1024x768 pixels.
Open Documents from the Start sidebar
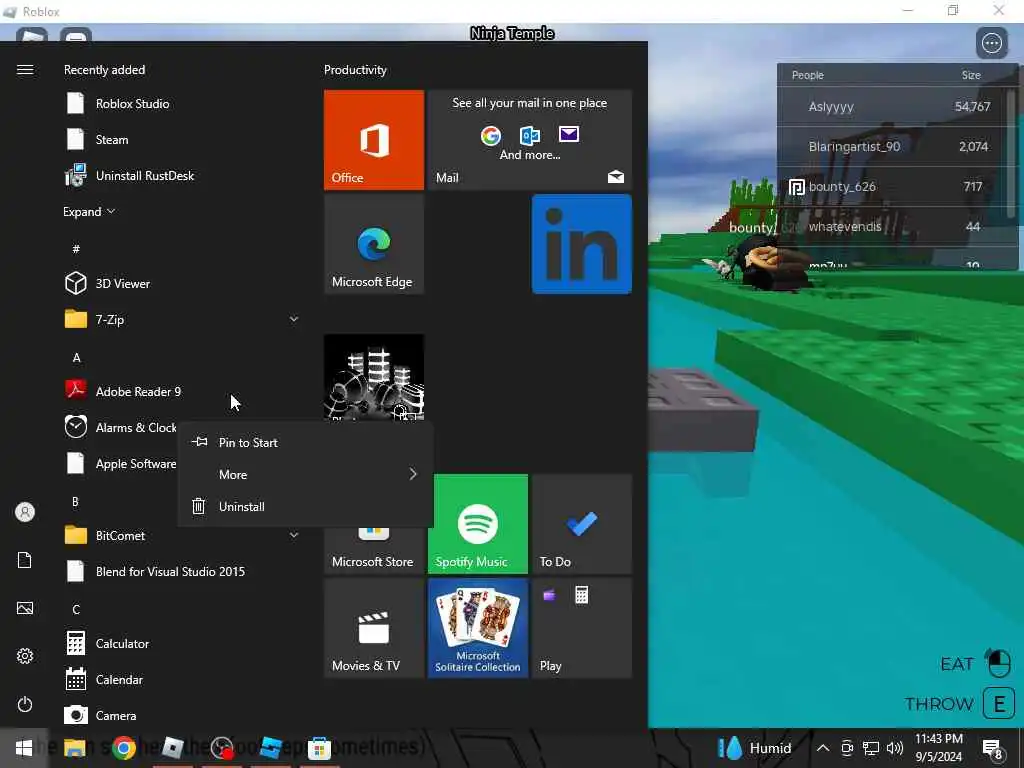25,560
